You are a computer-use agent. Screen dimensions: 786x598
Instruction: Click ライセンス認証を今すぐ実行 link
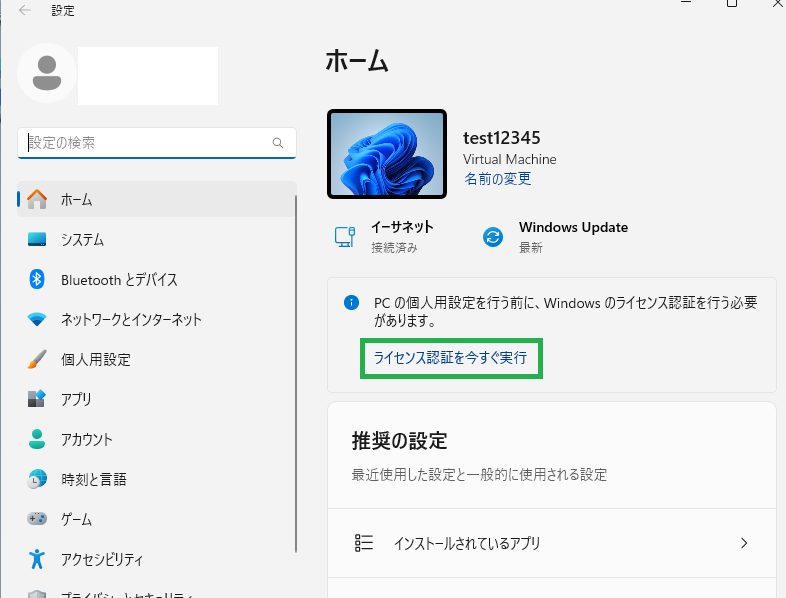[x=451, y=358]
